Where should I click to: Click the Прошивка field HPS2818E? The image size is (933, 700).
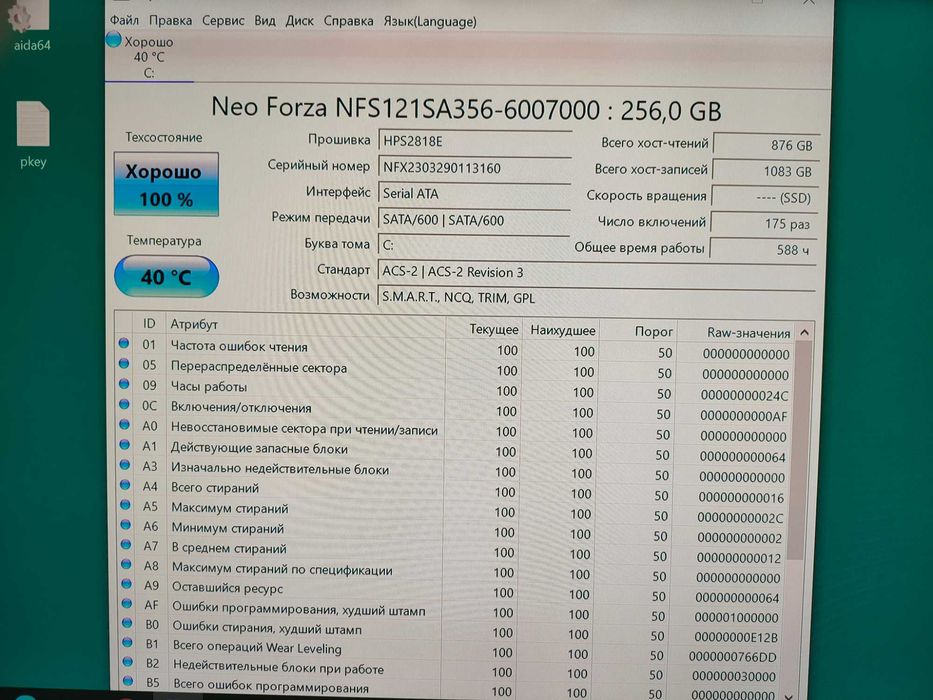click(475, 141)
